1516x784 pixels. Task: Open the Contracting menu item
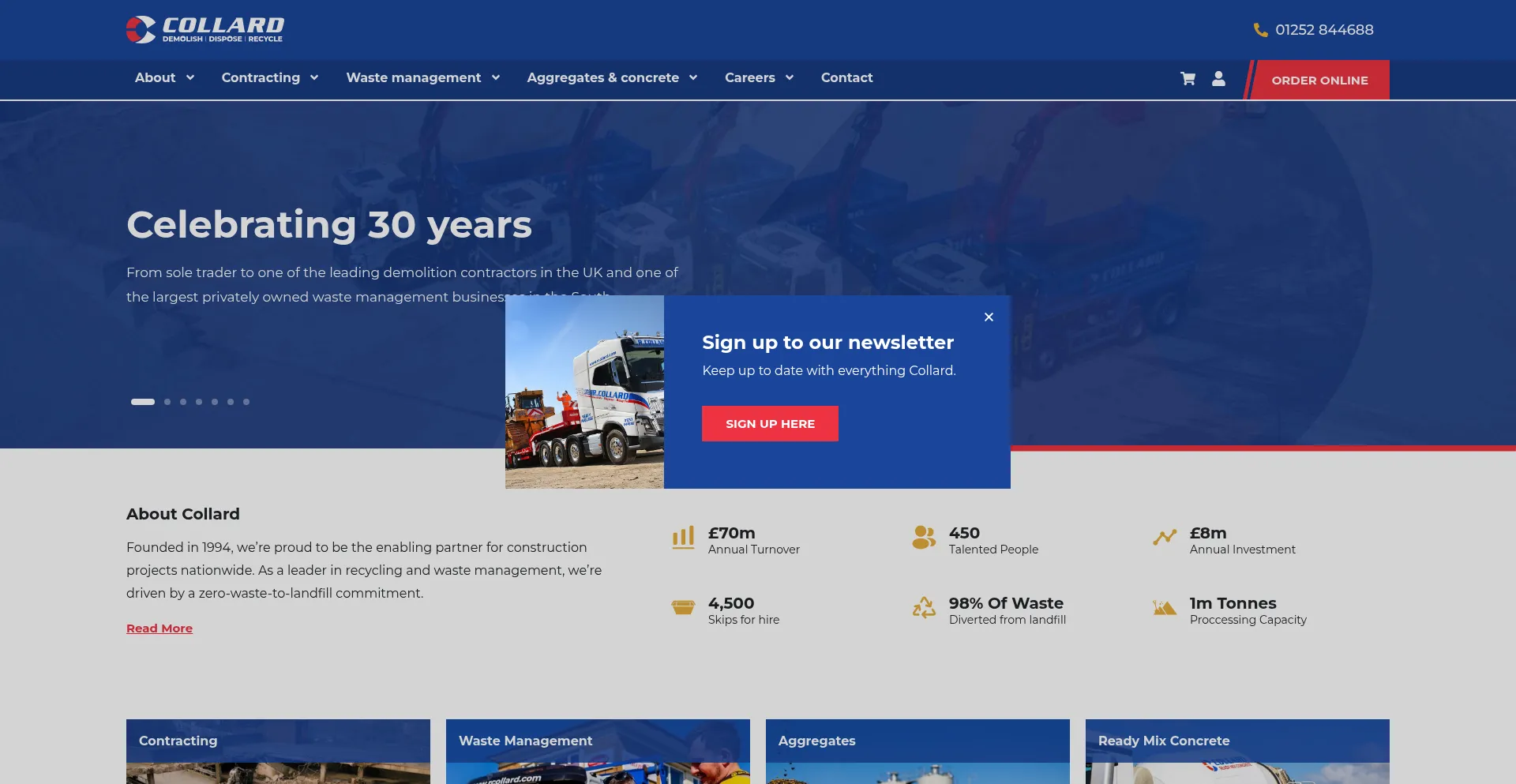(261, 77)
